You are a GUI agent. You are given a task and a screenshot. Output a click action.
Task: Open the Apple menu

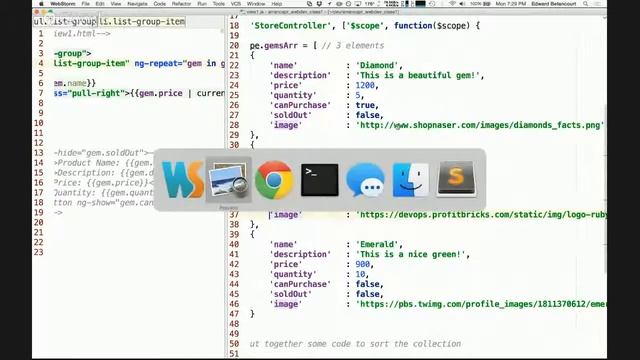tap(41, 4)
